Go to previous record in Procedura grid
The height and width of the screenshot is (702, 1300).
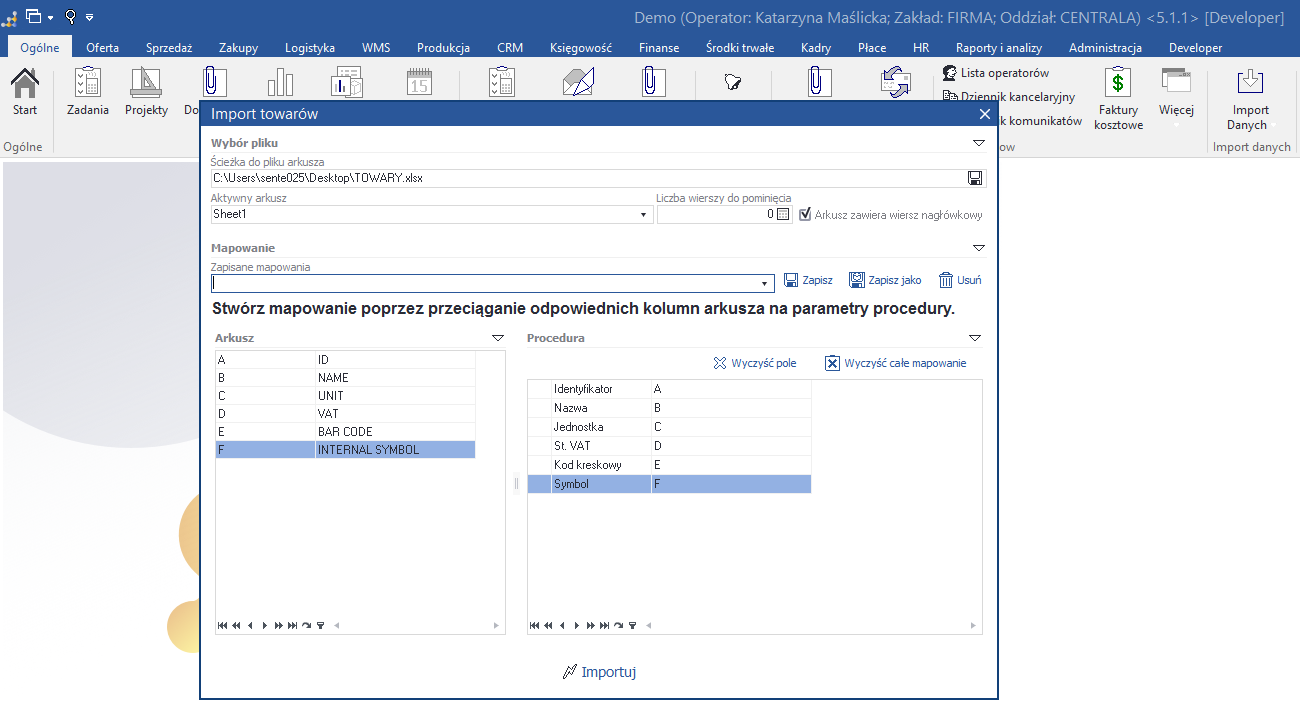click(562, 626)
